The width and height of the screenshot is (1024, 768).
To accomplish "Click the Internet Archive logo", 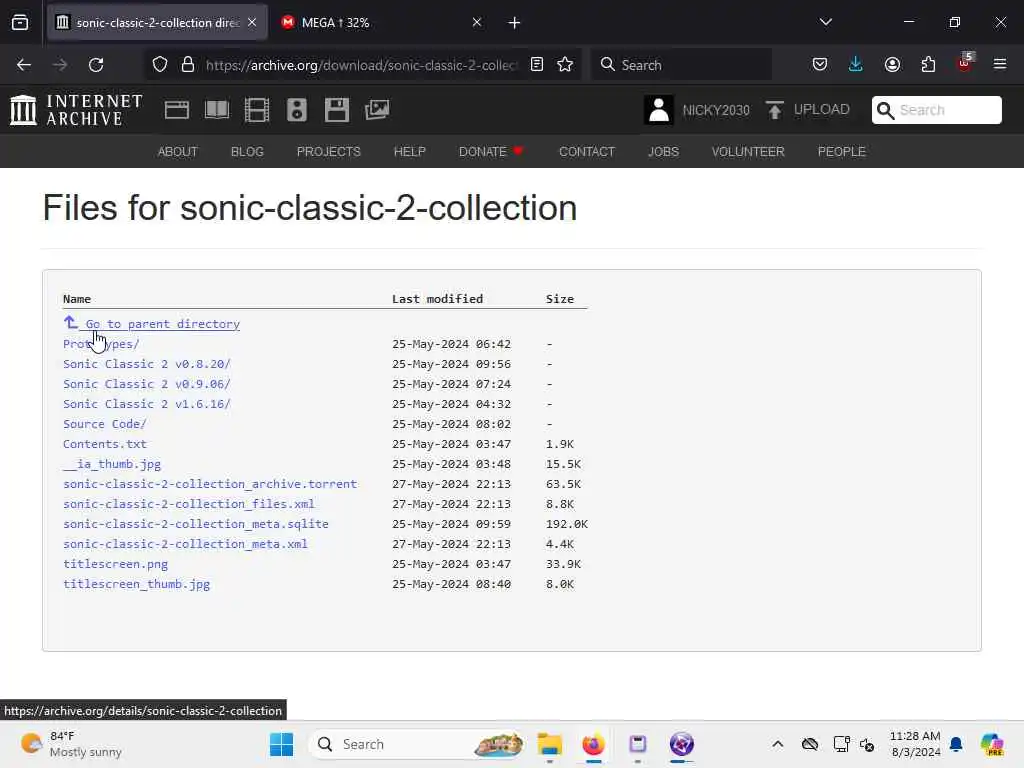I will 76,110.
